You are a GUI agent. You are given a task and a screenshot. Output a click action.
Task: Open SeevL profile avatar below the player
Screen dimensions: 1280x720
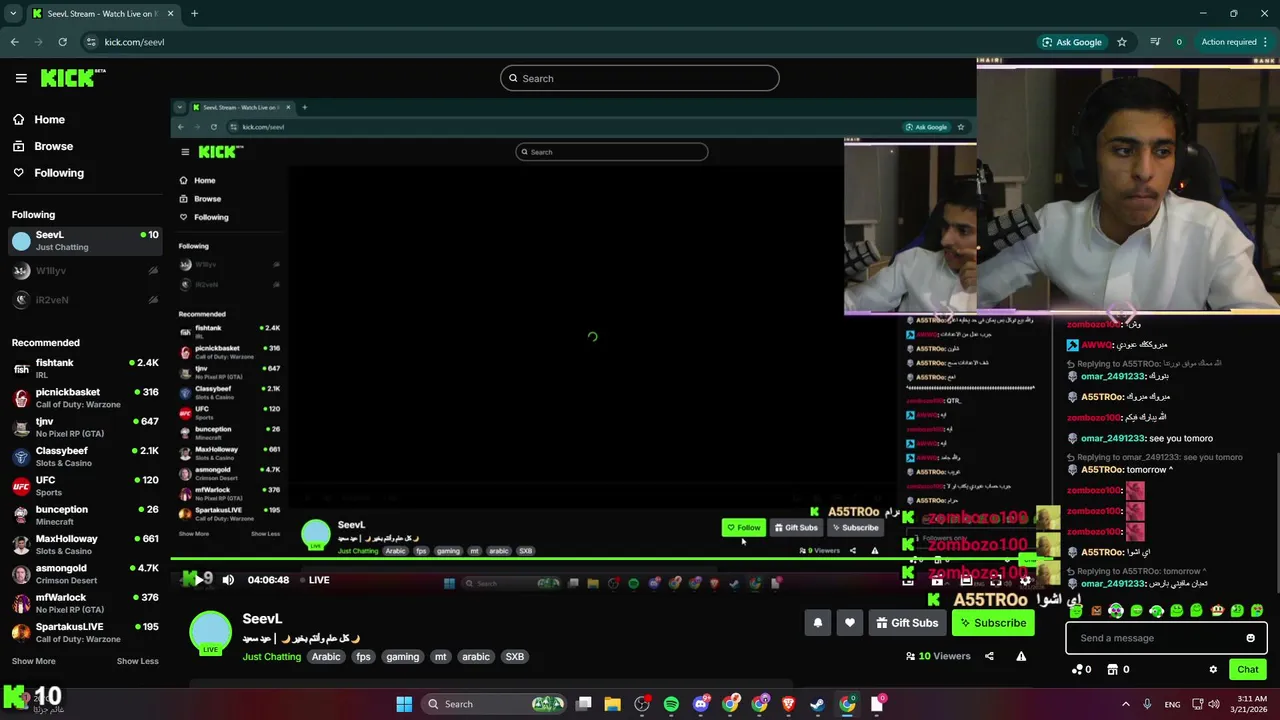click(x=210, y=633)
